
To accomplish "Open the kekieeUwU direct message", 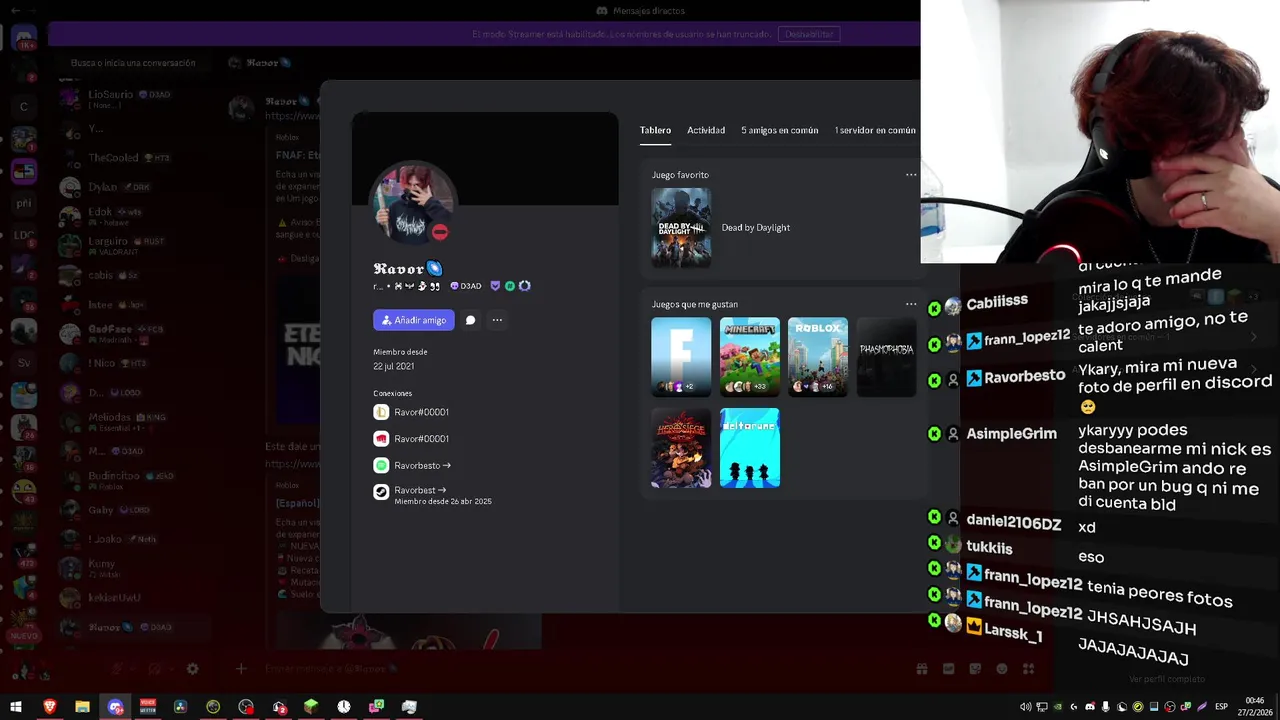I will (134, 598).
